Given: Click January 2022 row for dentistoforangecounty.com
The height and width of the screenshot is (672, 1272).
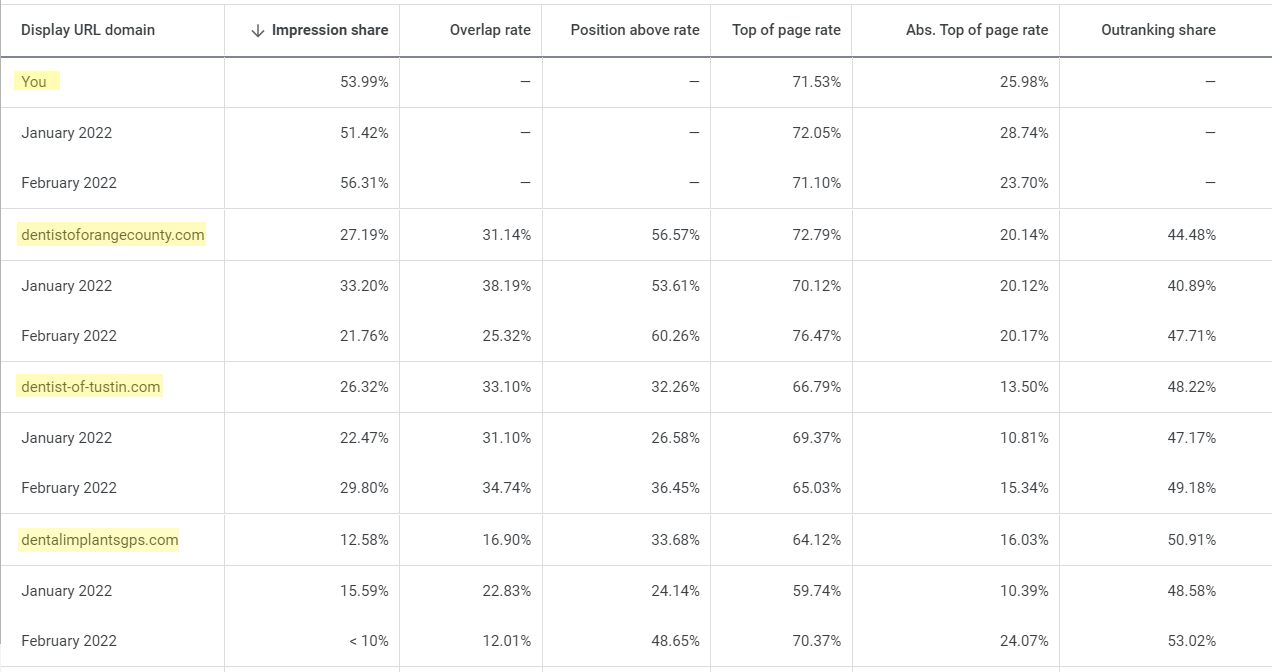Looking at the screenshot, I should [x=66, y=285].
